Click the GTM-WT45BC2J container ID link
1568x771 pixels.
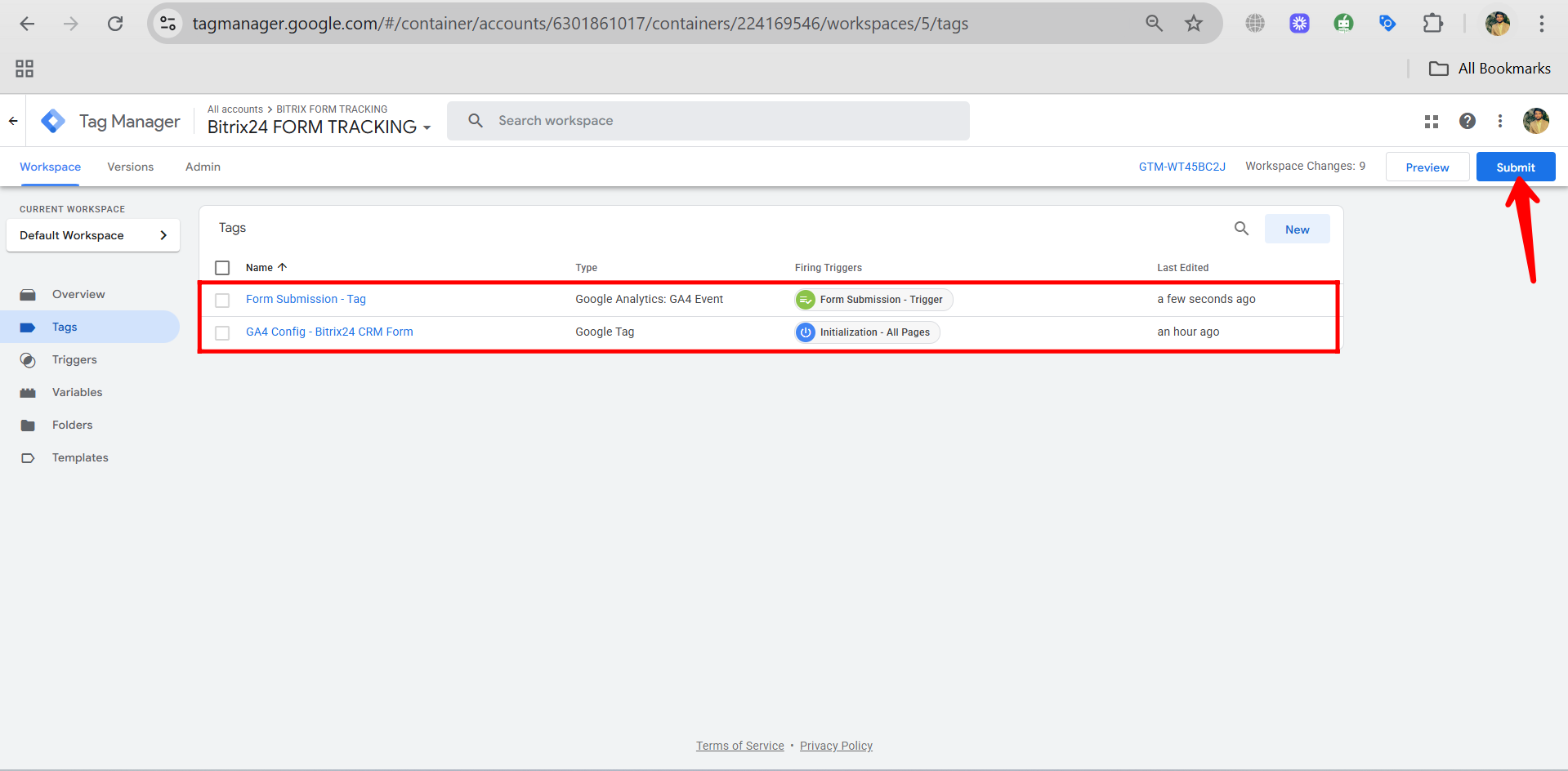pos(1182,167)
